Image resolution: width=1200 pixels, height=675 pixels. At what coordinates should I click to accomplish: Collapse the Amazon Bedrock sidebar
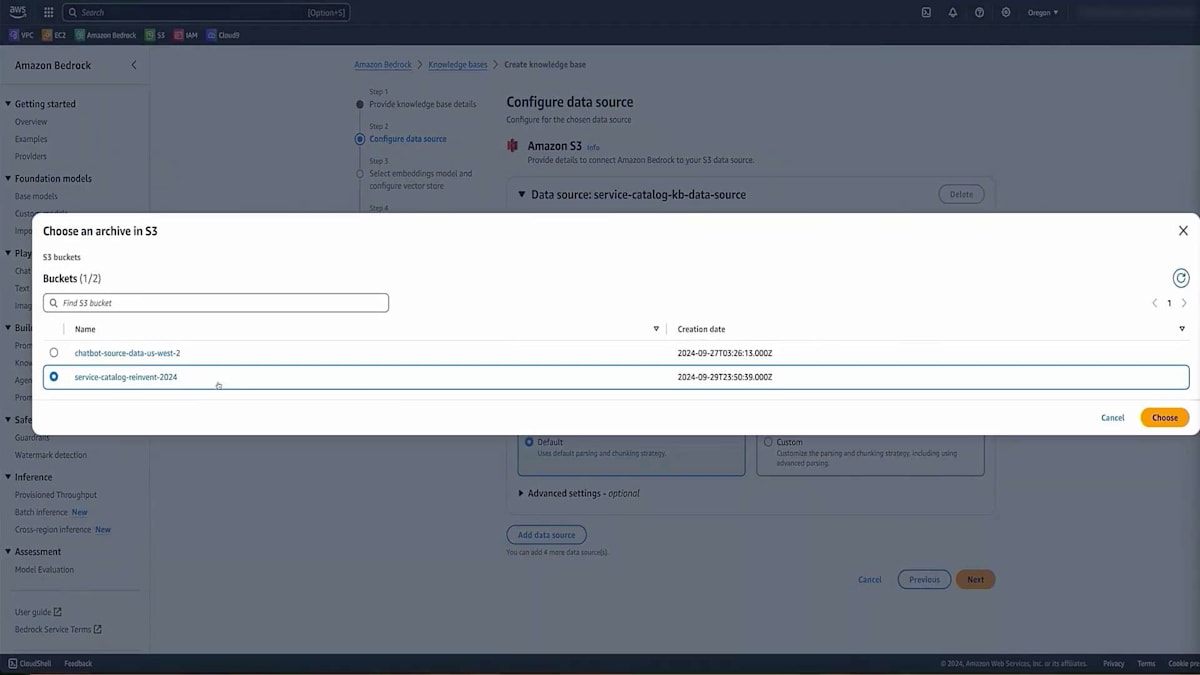point(134,65)
